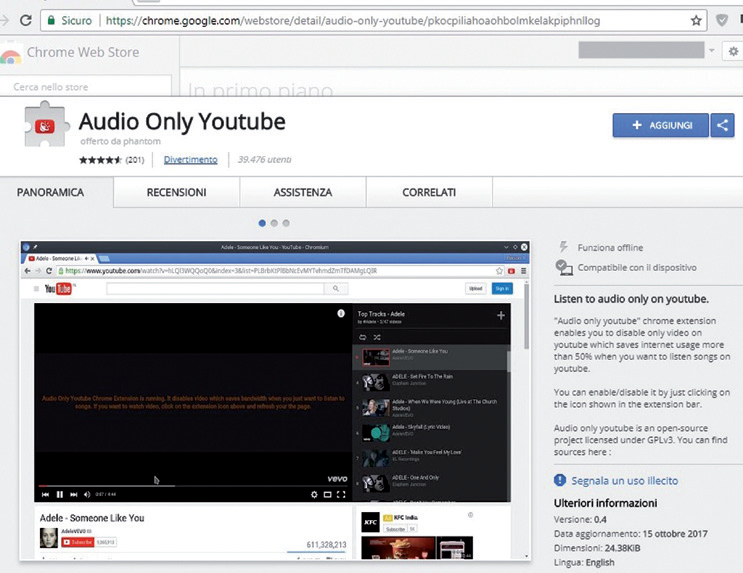Click the 'Compatibile con il dispositivo' icon
The width and height of the screenshot is (743, 573).
tap(563, 267)
